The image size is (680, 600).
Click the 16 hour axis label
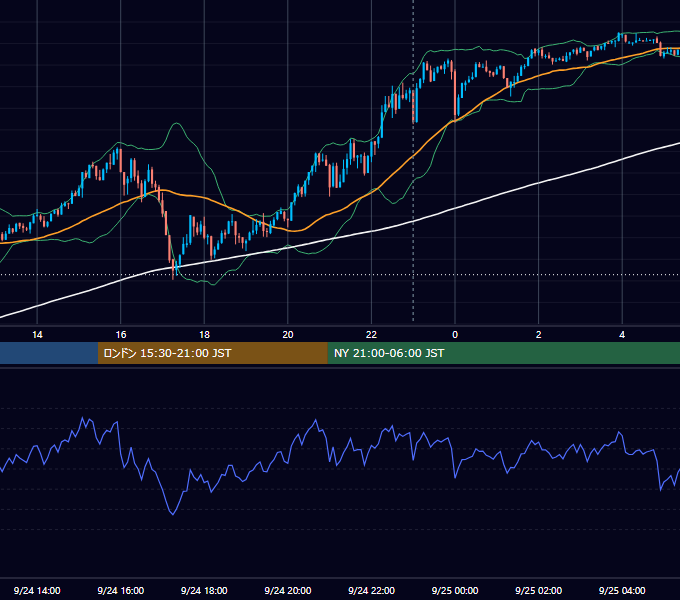[121, 335]
